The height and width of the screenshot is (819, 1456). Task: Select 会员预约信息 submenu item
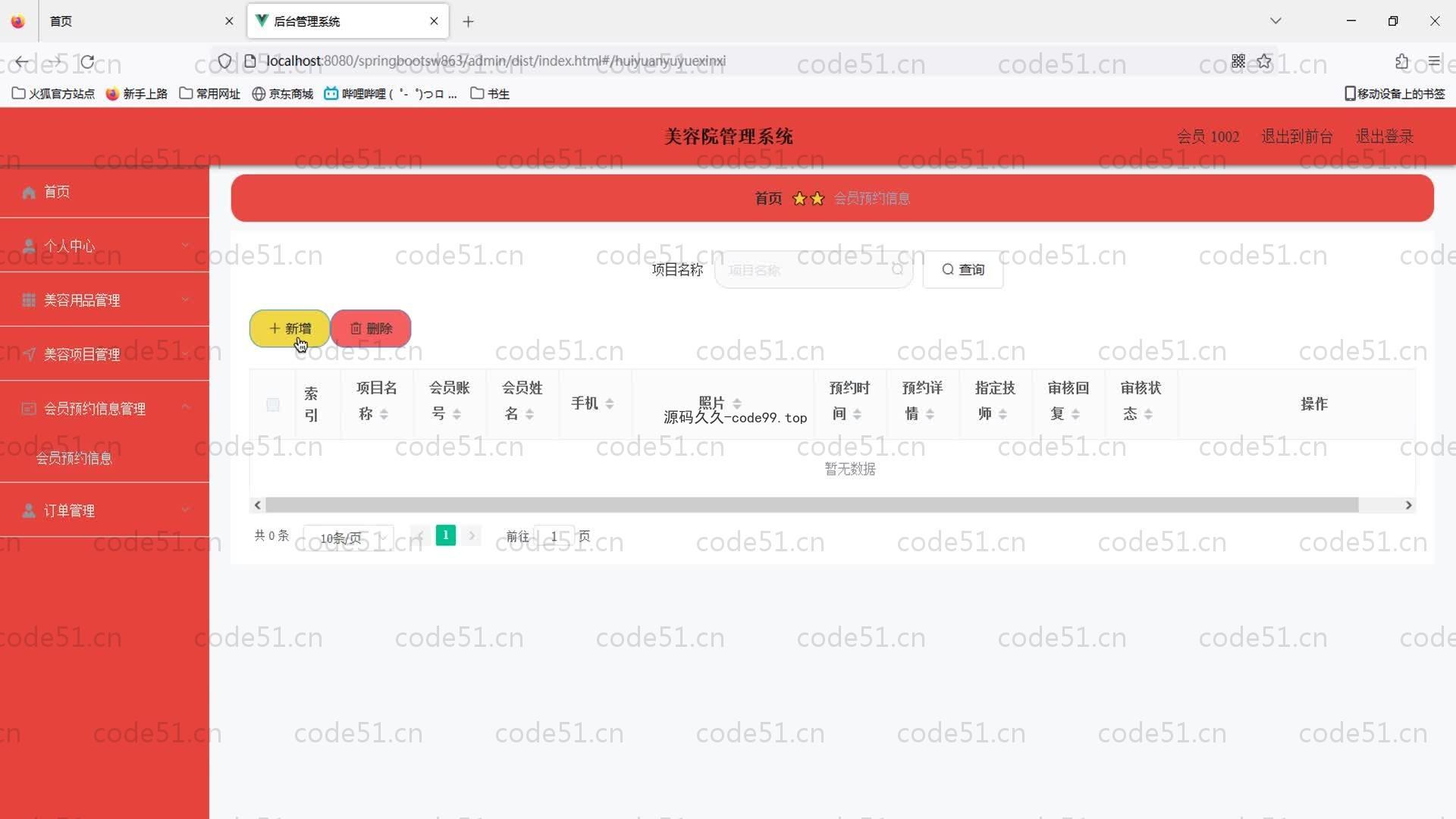tap(74, 458)
